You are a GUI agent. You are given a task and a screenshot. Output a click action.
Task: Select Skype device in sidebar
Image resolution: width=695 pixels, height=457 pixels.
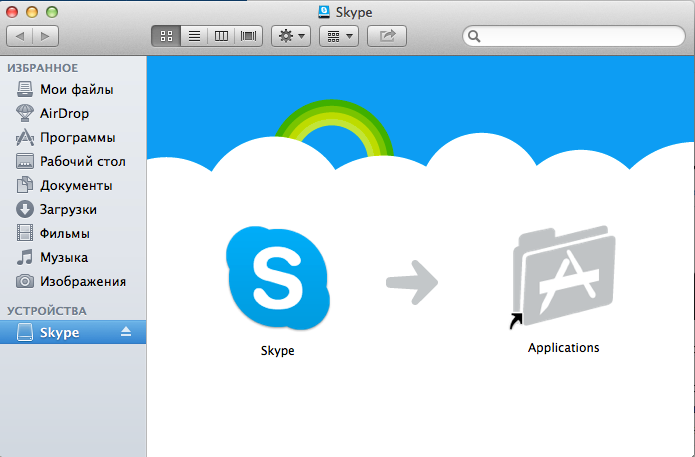coord(60,332)
